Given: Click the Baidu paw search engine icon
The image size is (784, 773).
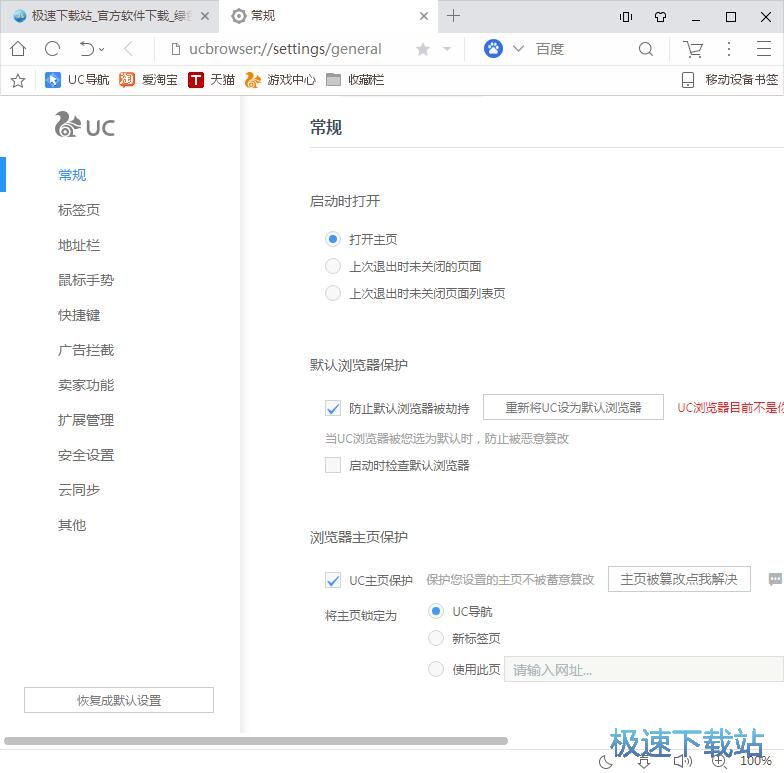Looking at the screenshot, I should pos(493,48).
